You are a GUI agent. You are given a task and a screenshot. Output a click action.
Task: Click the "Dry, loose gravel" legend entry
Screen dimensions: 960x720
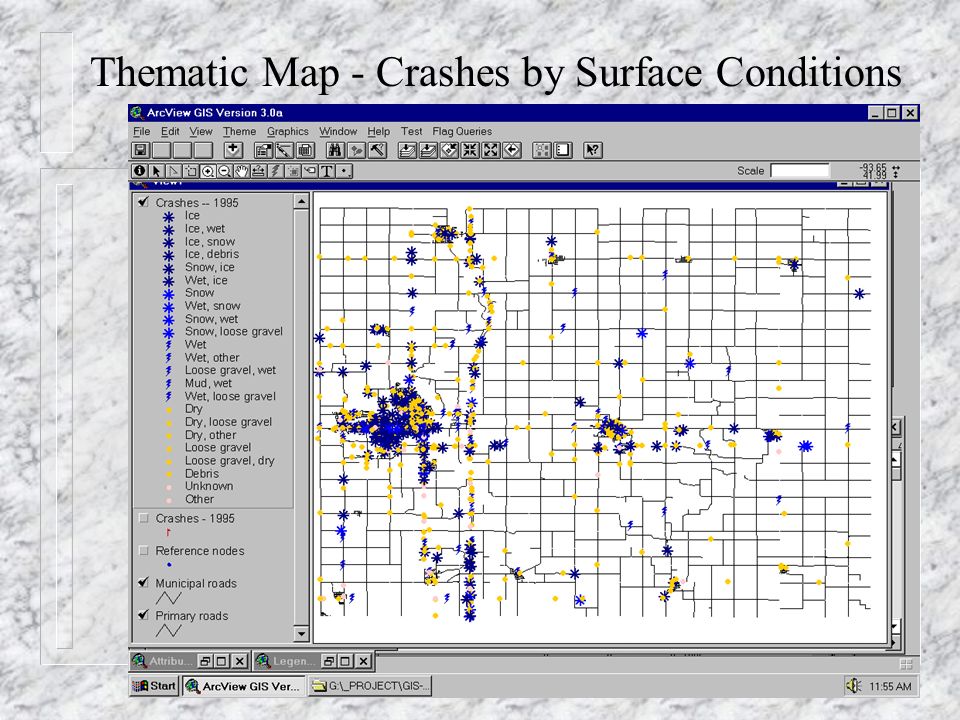click(228, 422)
